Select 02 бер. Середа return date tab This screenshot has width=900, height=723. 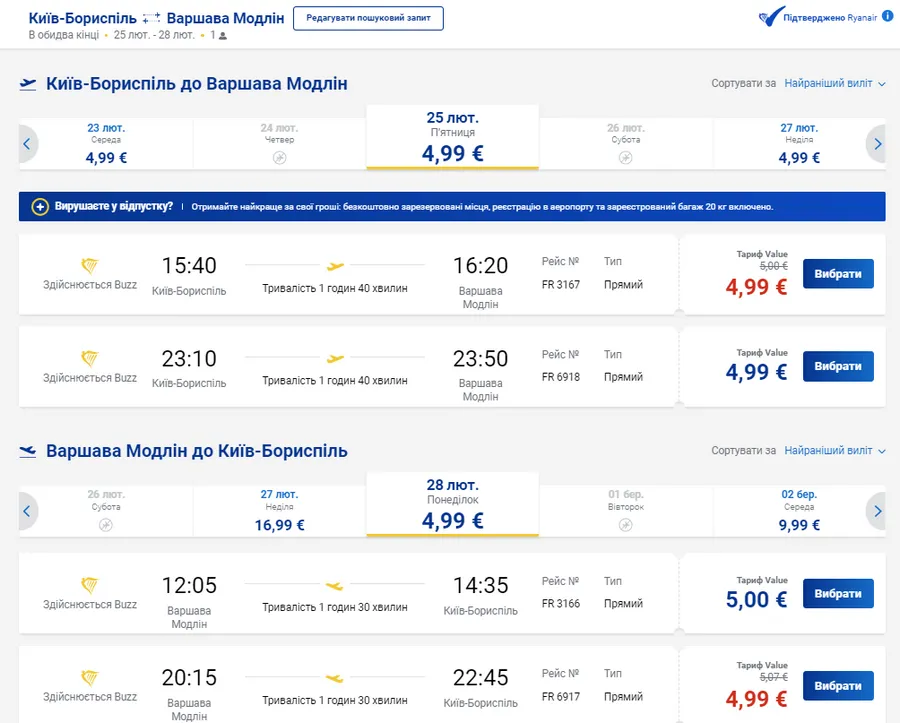pyautogui.click(x=798, y=510)
